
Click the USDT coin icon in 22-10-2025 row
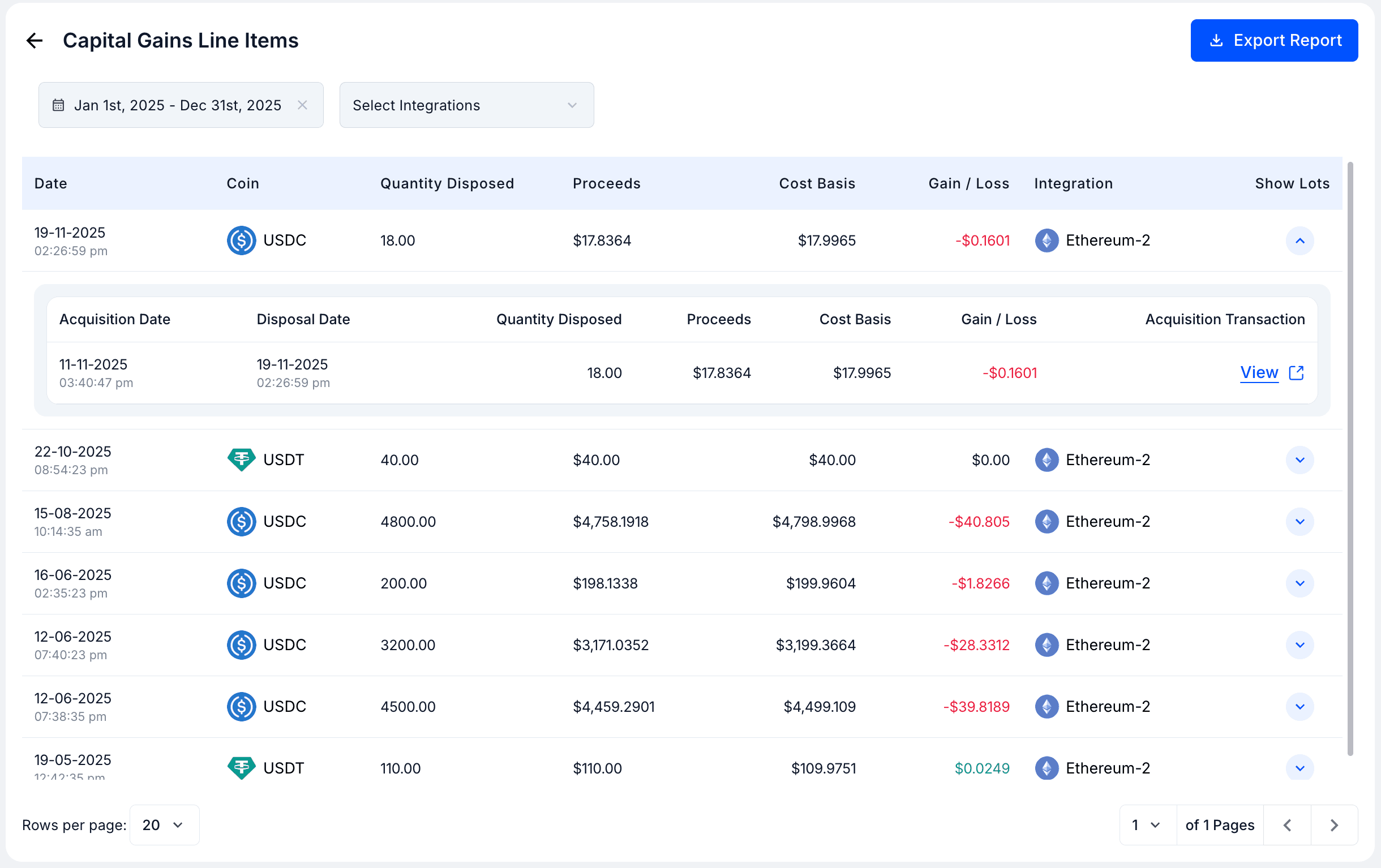(242, 460)
